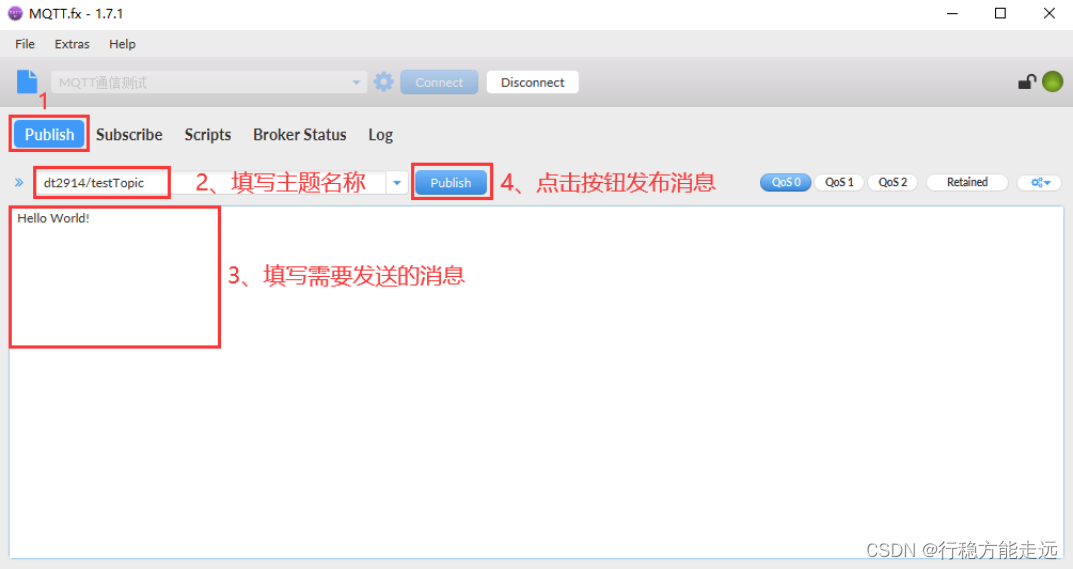The image size is (1073, 569).
Task: Expand the double-chevron arrow beside the topic field
Action: click(x=19, y=183)
